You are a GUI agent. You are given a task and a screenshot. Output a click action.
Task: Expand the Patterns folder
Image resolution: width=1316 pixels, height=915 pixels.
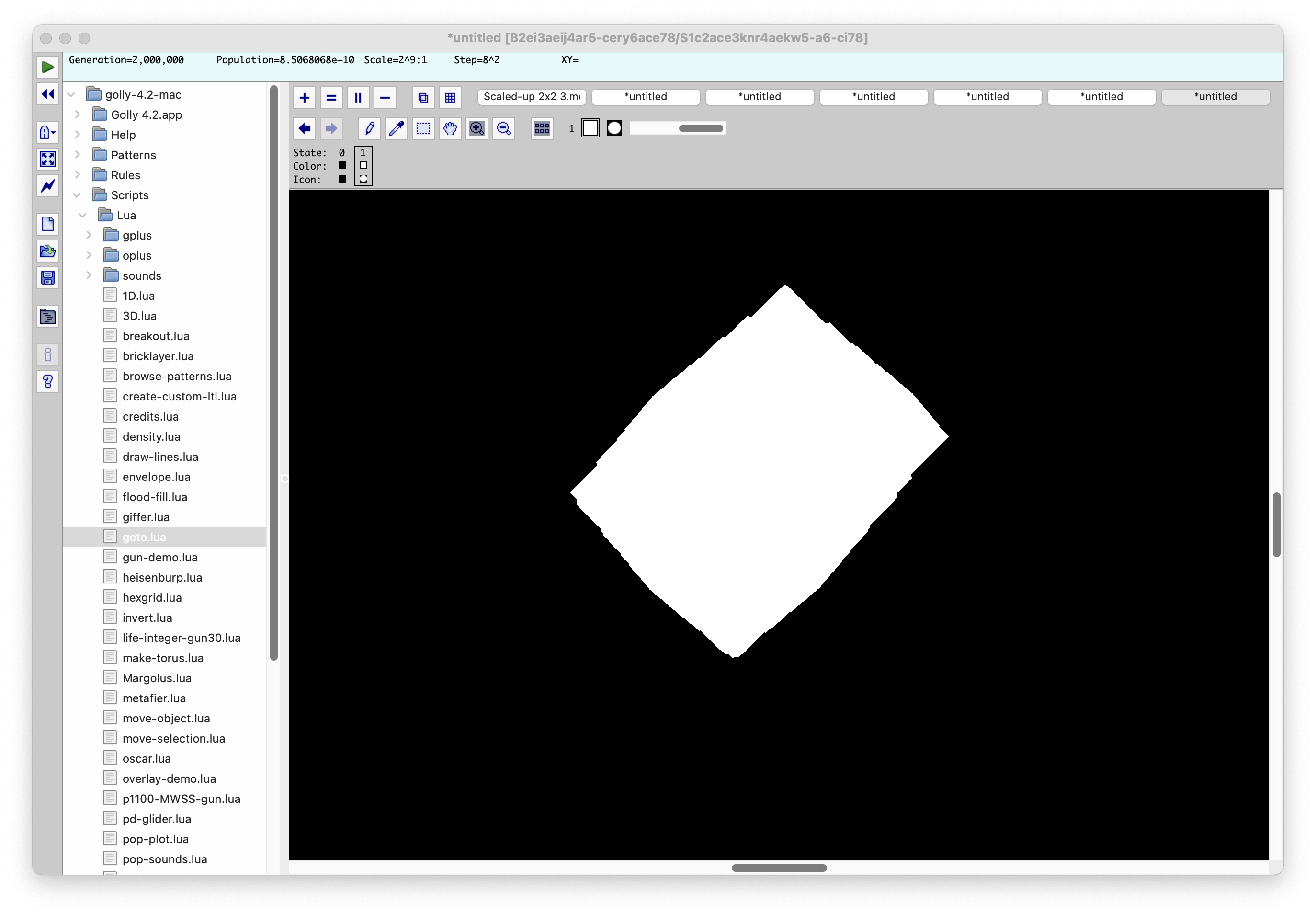point(78,155)
